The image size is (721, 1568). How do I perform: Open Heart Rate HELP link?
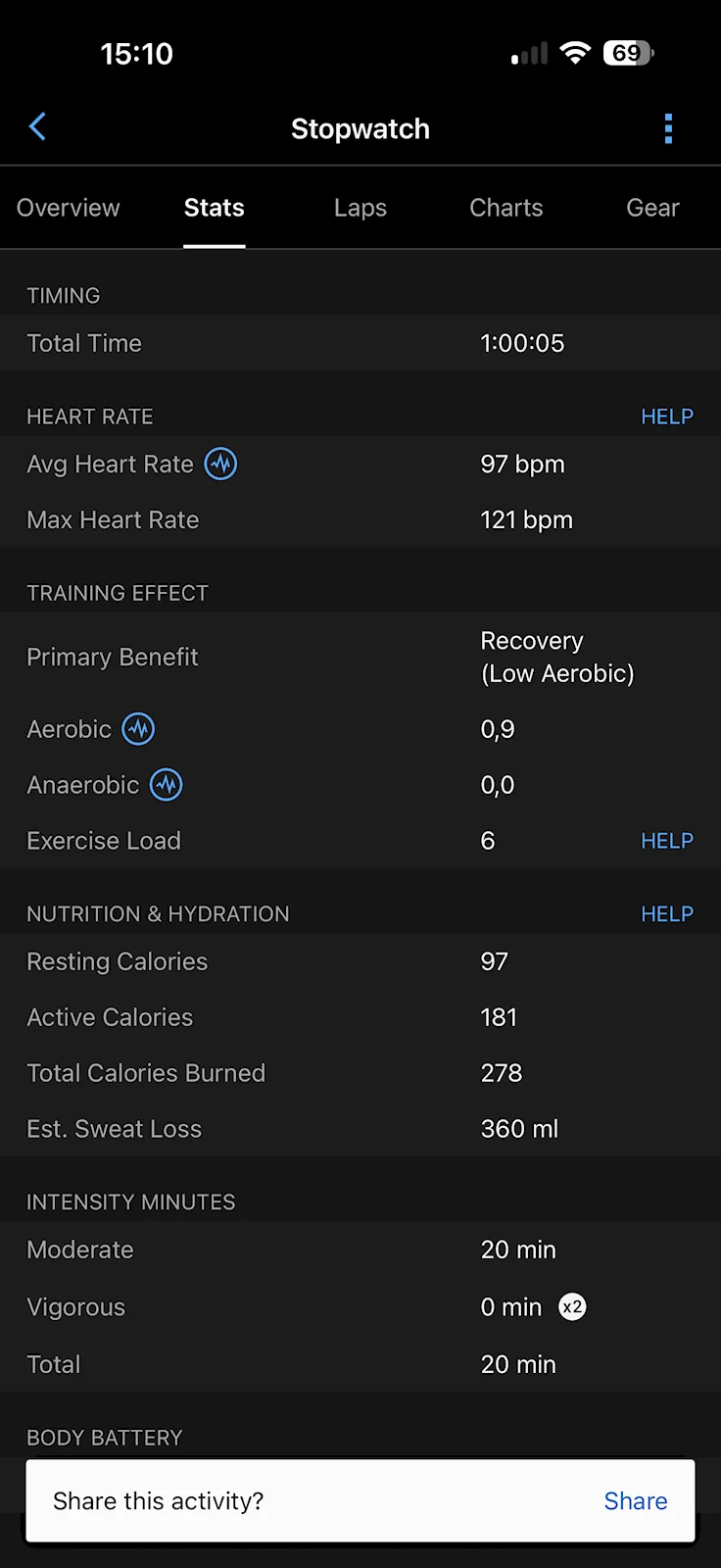[x=667, y=416]
